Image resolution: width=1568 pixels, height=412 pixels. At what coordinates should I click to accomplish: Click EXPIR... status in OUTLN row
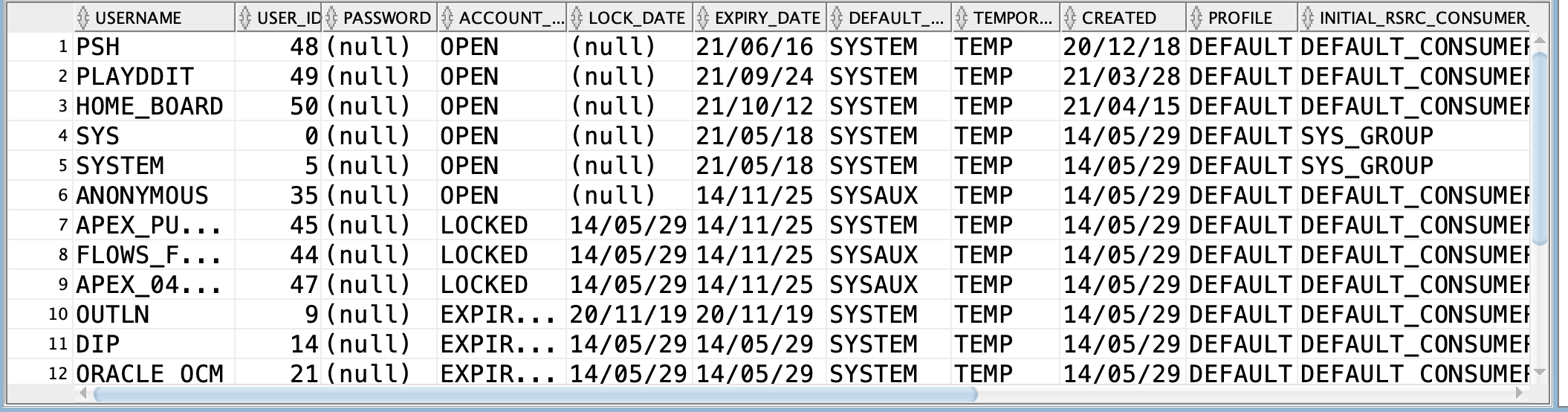[x=502, y=315]
